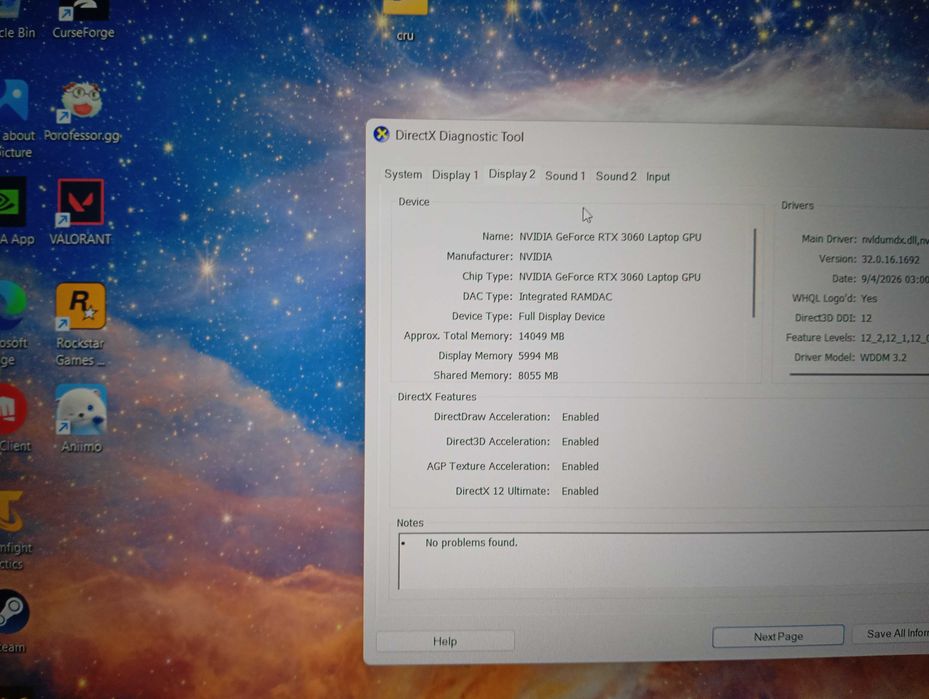Viewport: 929px width, 699px height.
Task: Click the DirectDraw Acceleration Enabled value
Action: (580, 417)
